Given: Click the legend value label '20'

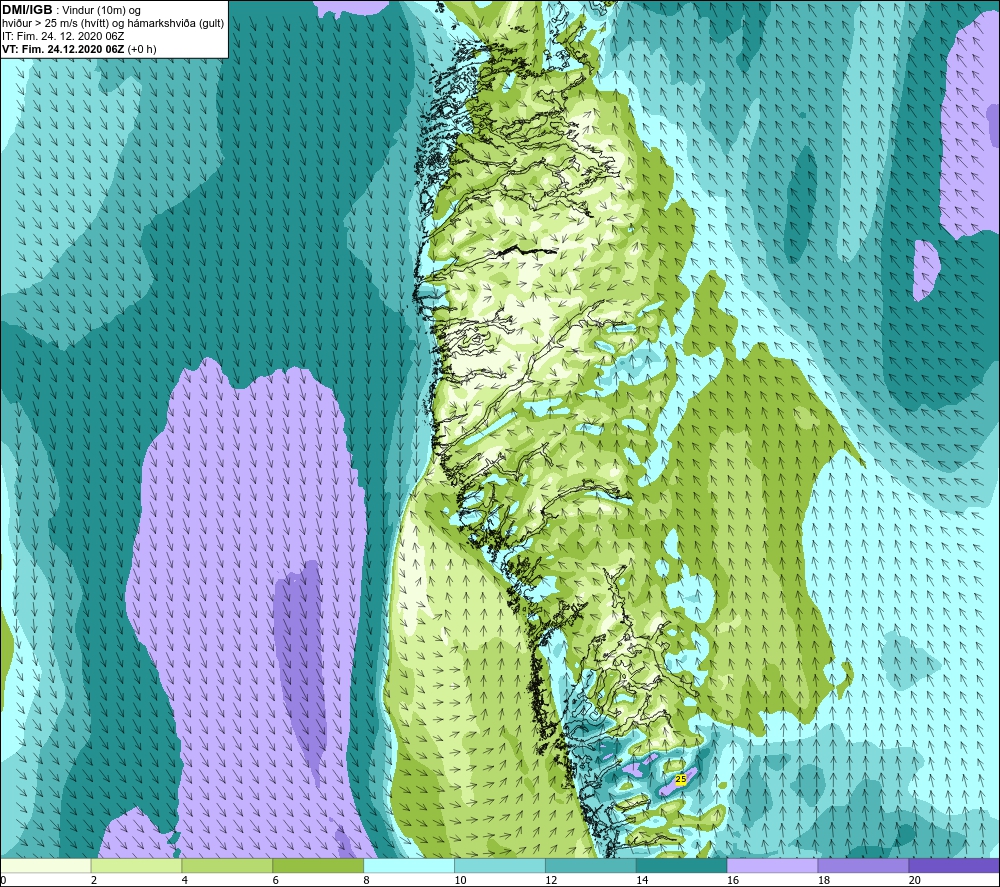Looking at the screenshot, I should pyautogui.click(x=915, y=880).
